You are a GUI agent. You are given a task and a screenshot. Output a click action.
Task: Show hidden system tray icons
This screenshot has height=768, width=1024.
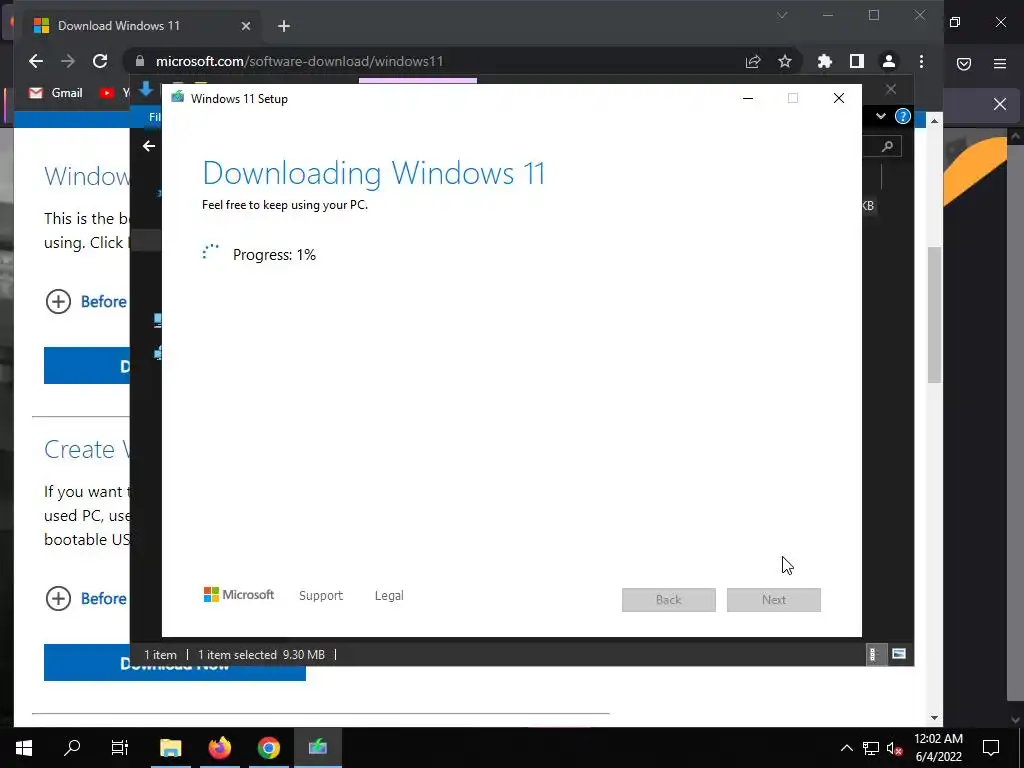(x=846, y=748)
